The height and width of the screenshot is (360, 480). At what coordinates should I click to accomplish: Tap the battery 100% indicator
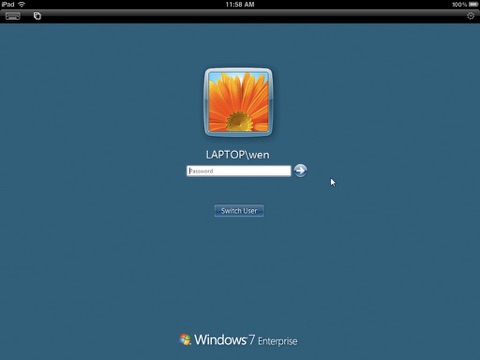click(x=465, y=4)
